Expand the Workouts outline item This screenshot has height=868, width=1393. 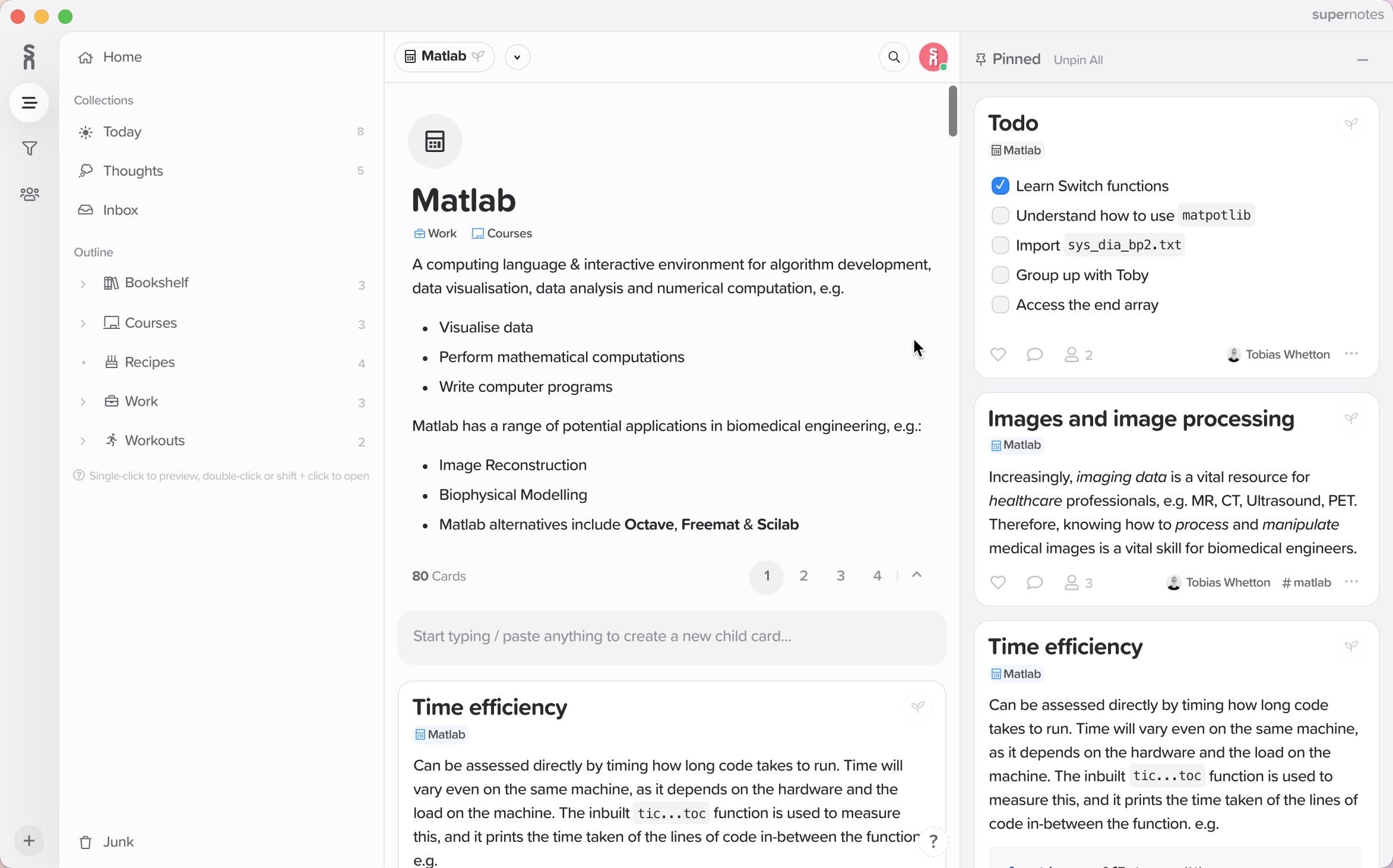[x=83, y=441]
